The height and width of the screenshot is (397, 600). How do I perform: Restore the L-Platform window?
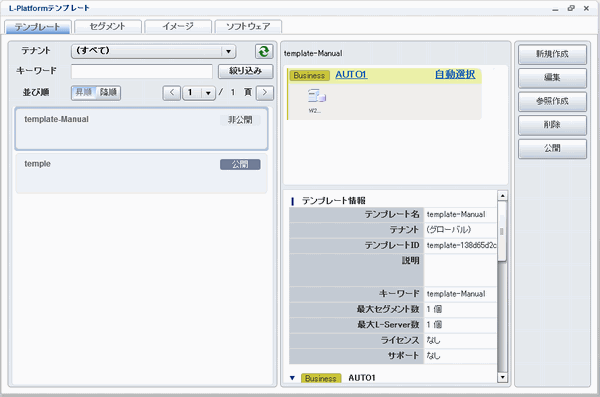pos(571,8)
